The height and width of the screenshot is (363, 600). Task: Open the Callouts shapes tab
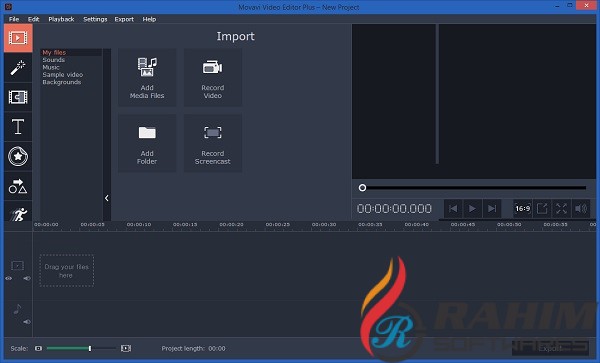18,186
